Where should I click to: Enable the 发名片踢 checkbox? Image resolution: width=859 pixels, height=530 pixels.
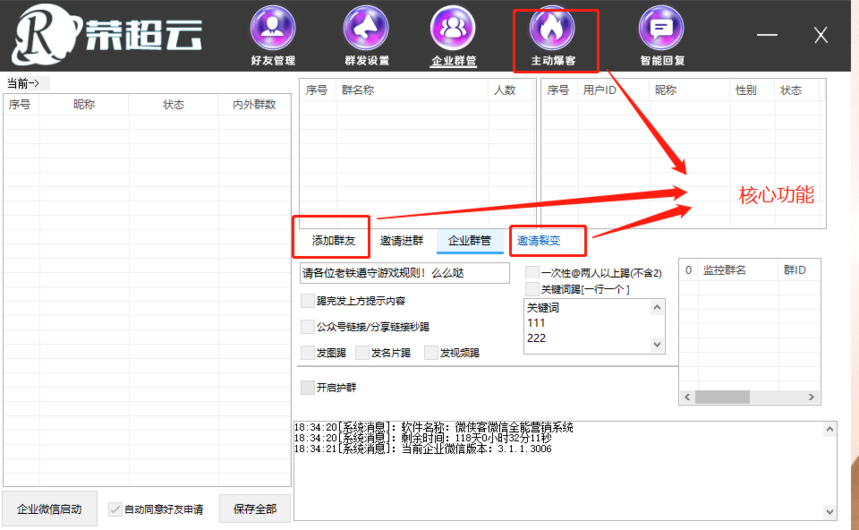(362, 352)
